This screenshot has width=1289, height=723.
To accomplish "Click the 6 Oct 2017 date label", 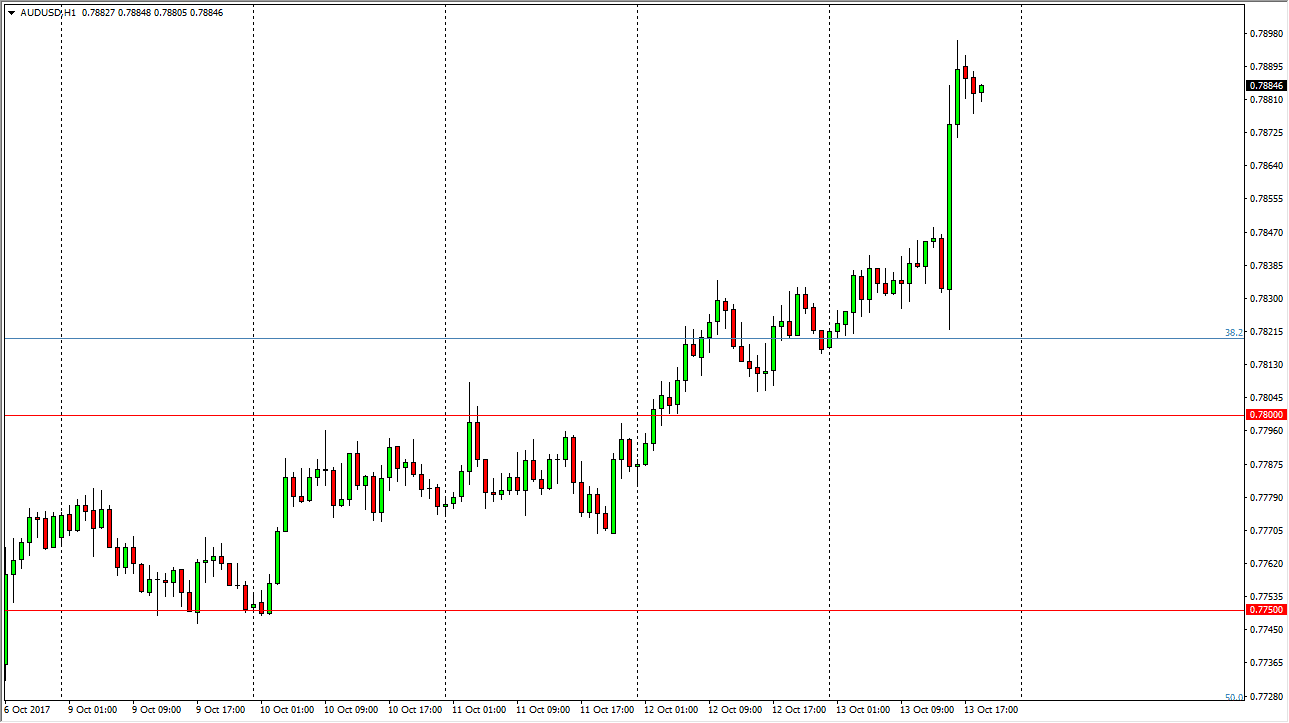I will click(28, 711).
